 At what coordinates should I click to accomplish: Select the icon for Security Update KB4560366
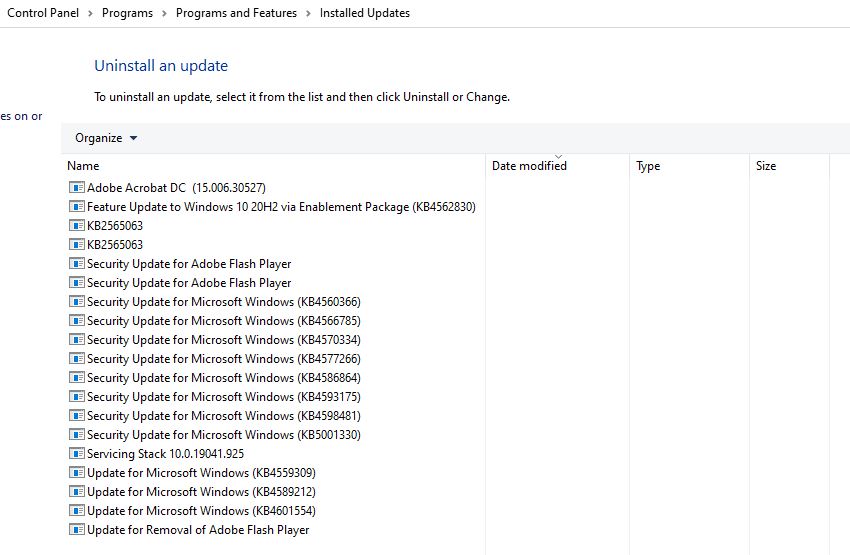(77, 301)
